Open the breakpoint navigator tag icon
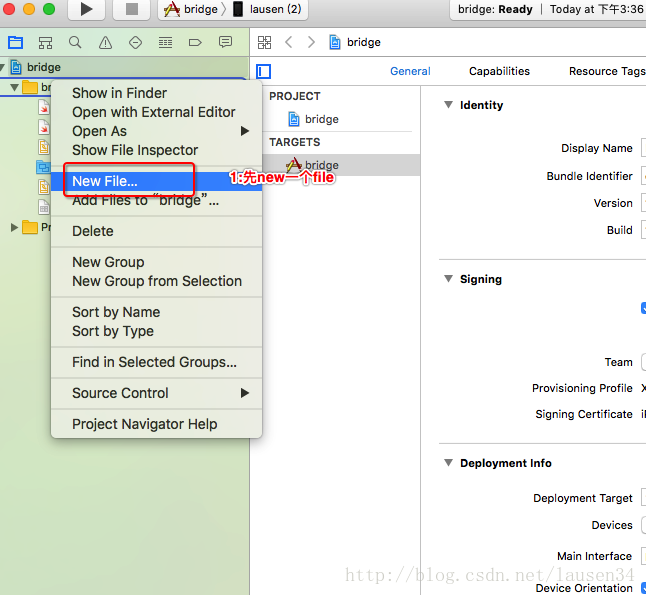Viewport: 646px width, 595px height. click(195, 42)
